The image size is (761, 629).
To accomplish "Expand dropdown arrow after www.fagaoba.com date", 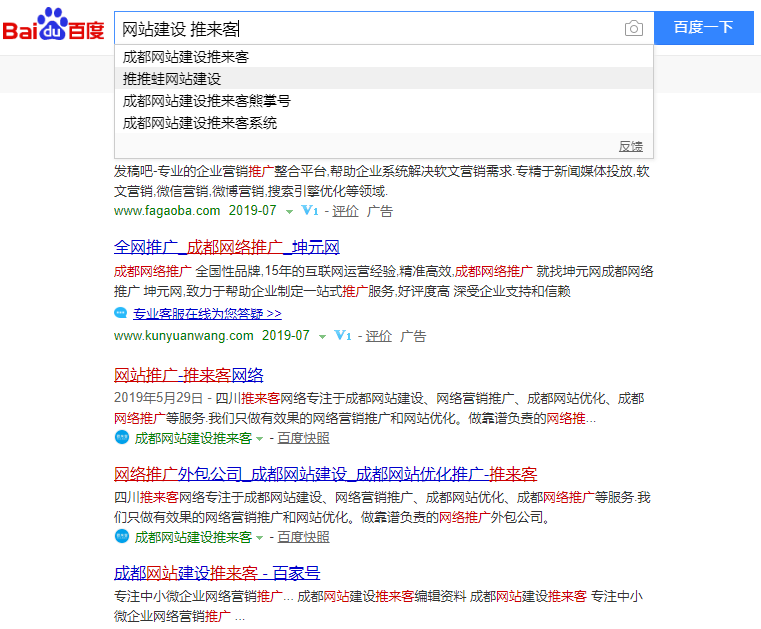I will point(289,212).
